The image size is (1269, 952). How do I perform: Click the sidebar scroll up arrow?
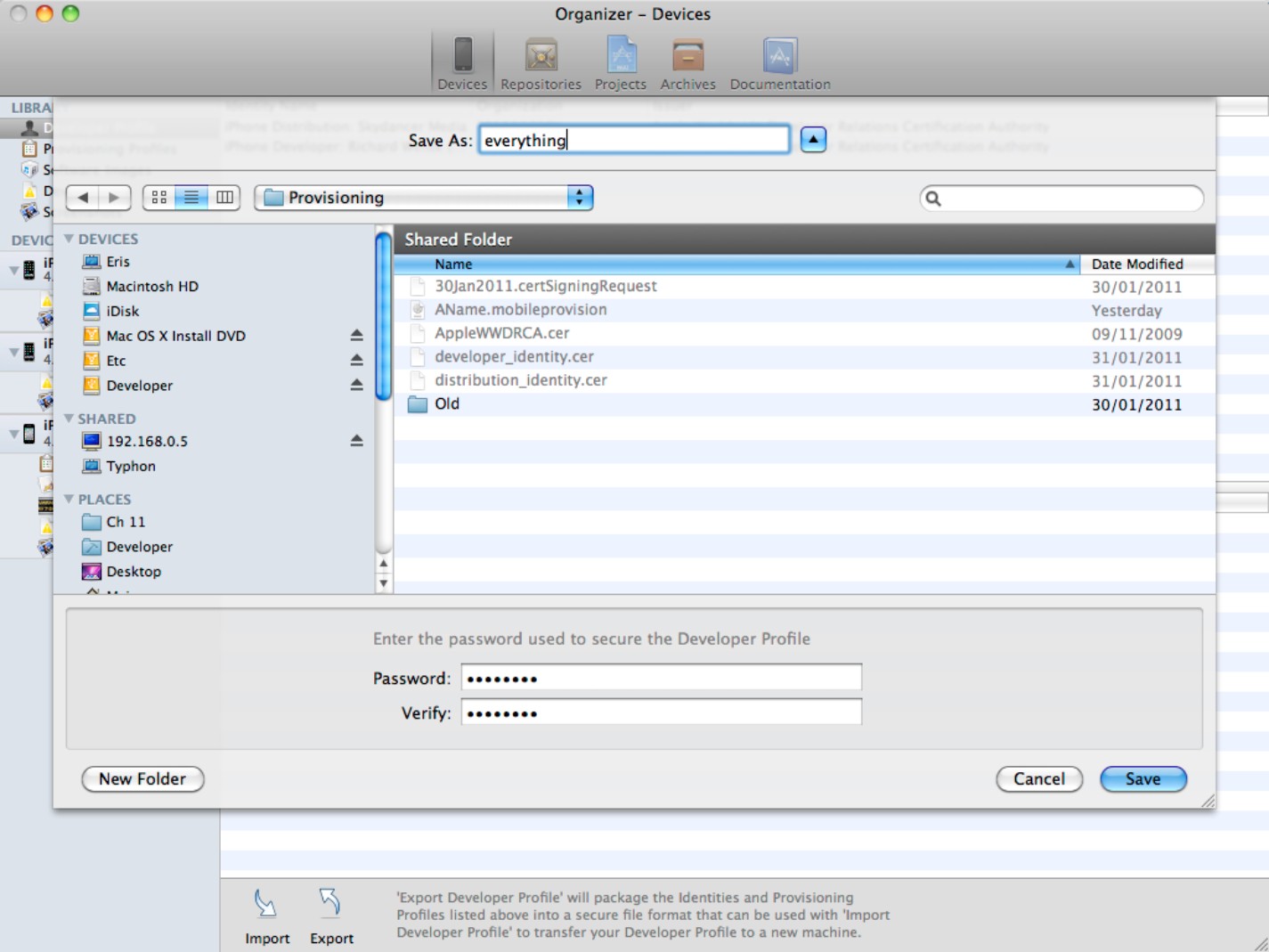[384, 564]
